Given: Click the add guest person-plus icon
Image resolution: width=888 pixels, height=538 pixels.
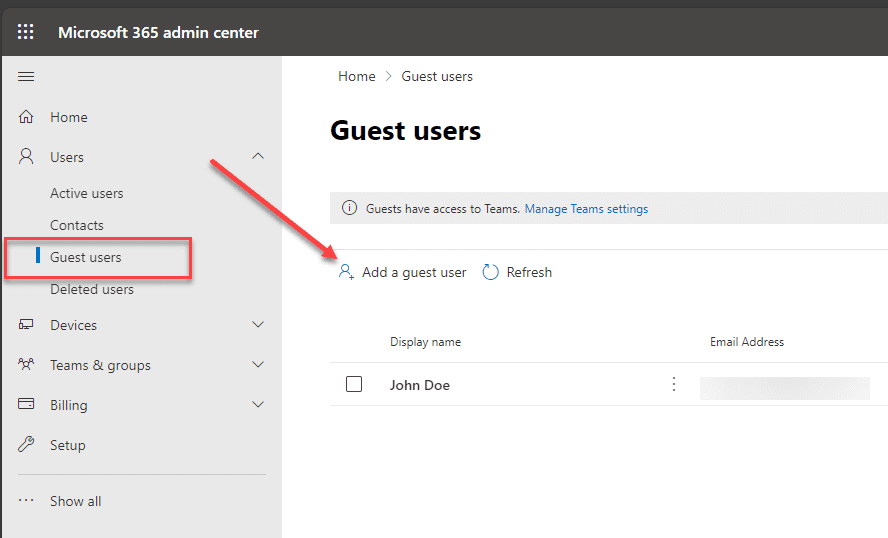Looking at the screenshot, I should (346, 272).
